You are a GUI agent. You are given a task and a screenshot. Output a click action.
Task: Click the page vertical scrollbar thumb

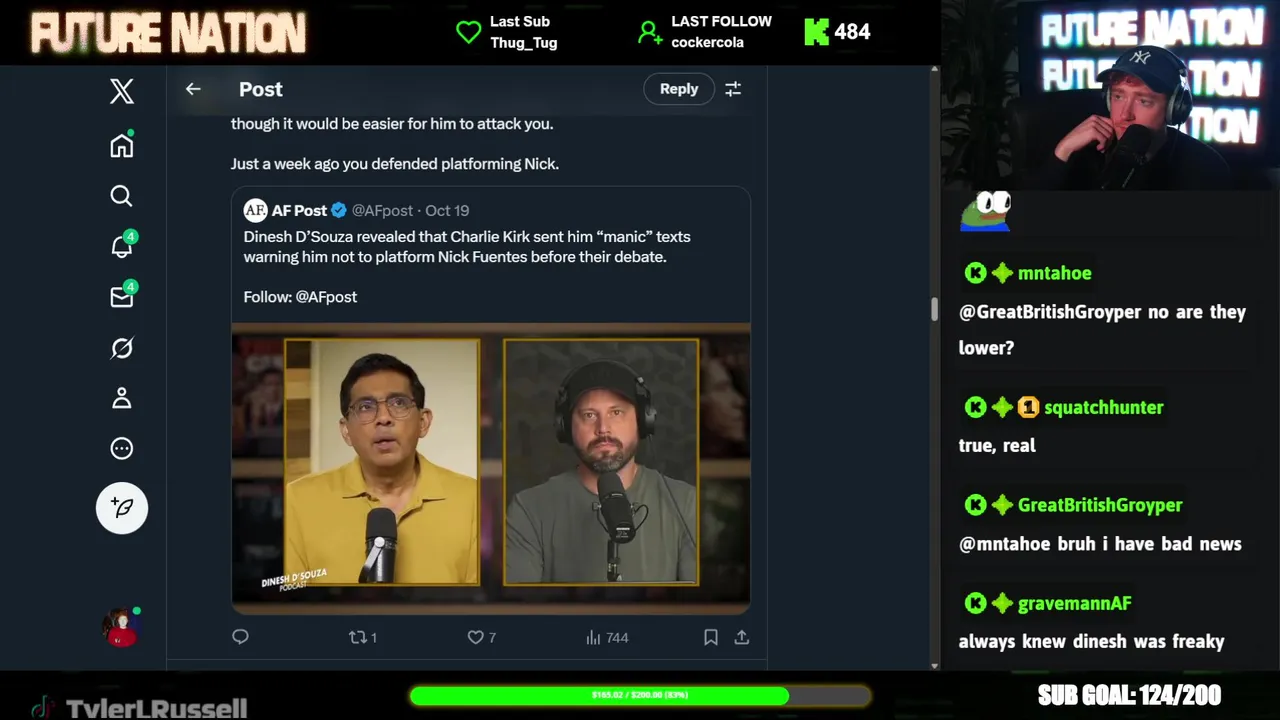tap(935, 309)
